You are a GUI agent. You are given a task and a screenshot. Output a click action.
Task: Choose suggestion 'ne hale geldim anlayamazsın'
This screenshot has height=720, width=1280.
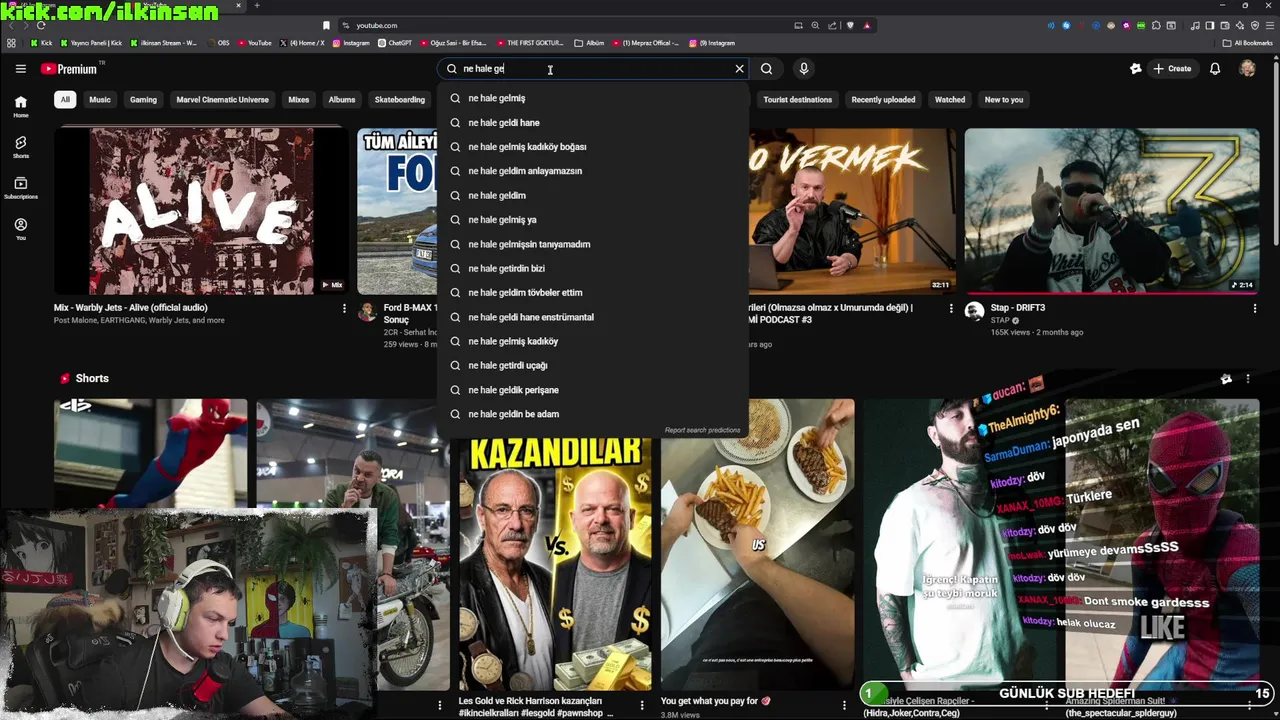coord(593,171)
